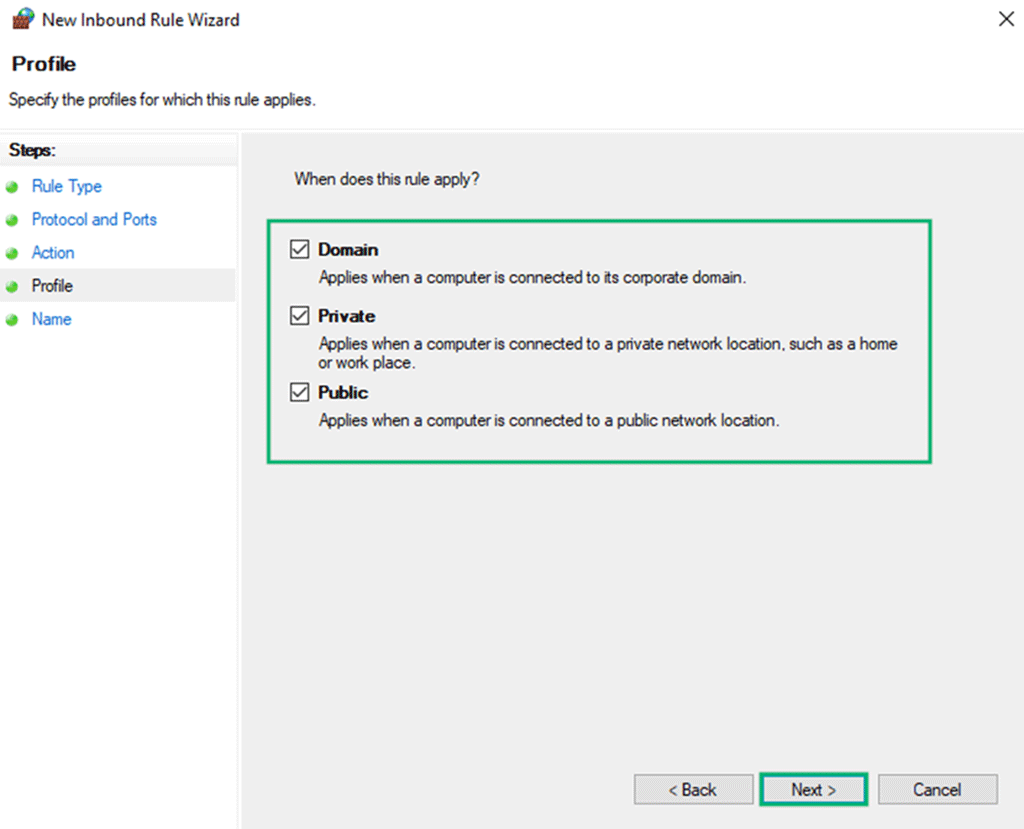This screenshot has height=829, width=1024.
Task: Uncheck the Domain profile checkbox
Action: [298, 249]
